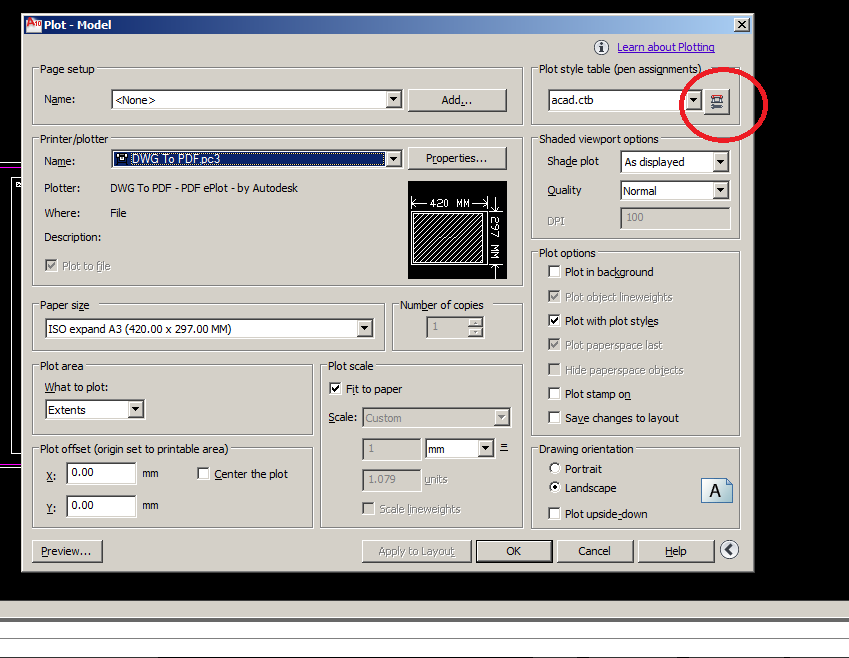849x658 pixels.
Task: Click the X plot offset input field
Action: click(101, 473)
